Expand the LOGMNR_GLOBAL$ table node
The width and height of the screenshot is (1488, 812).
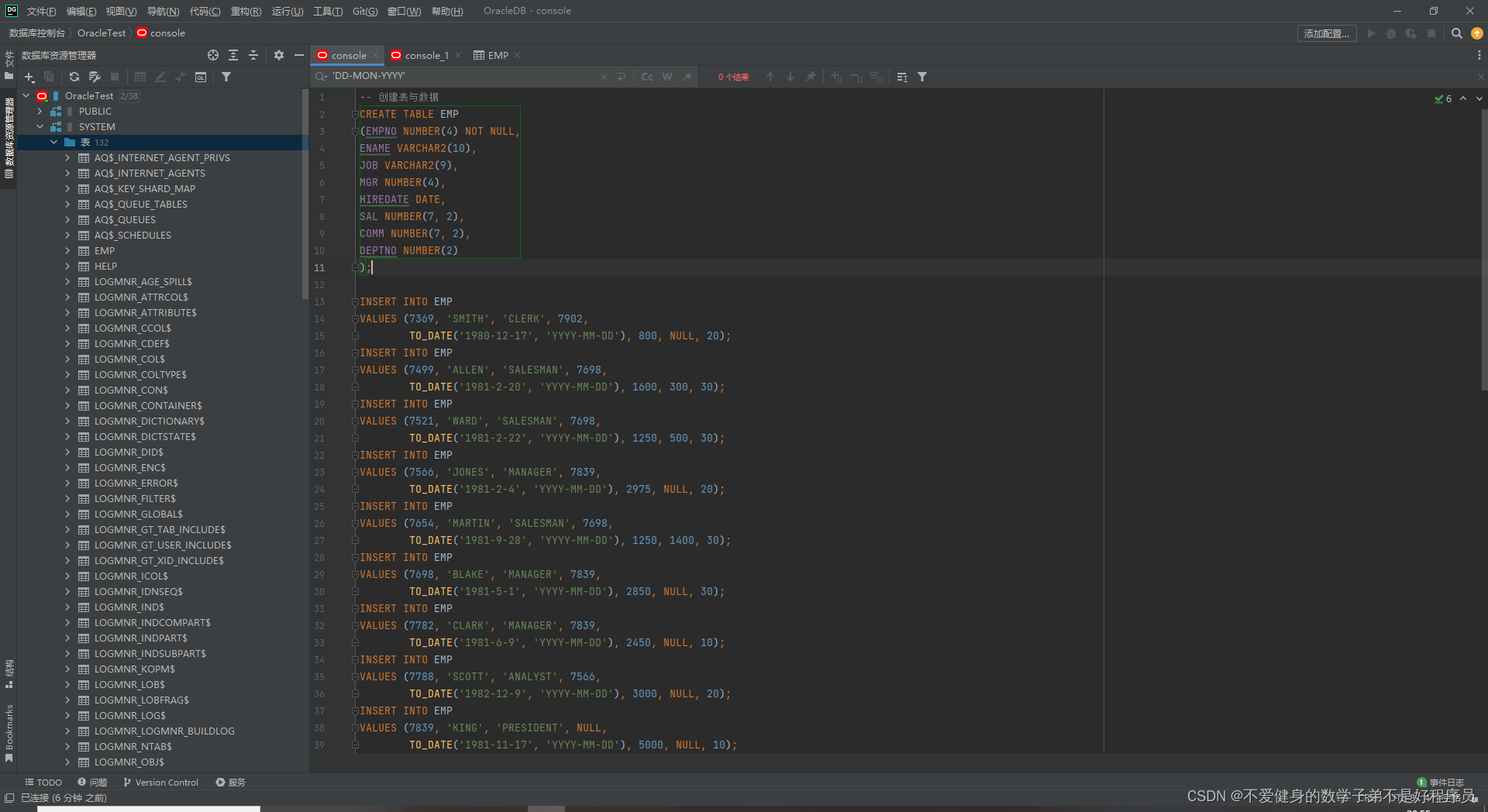(x=68, y=514)
